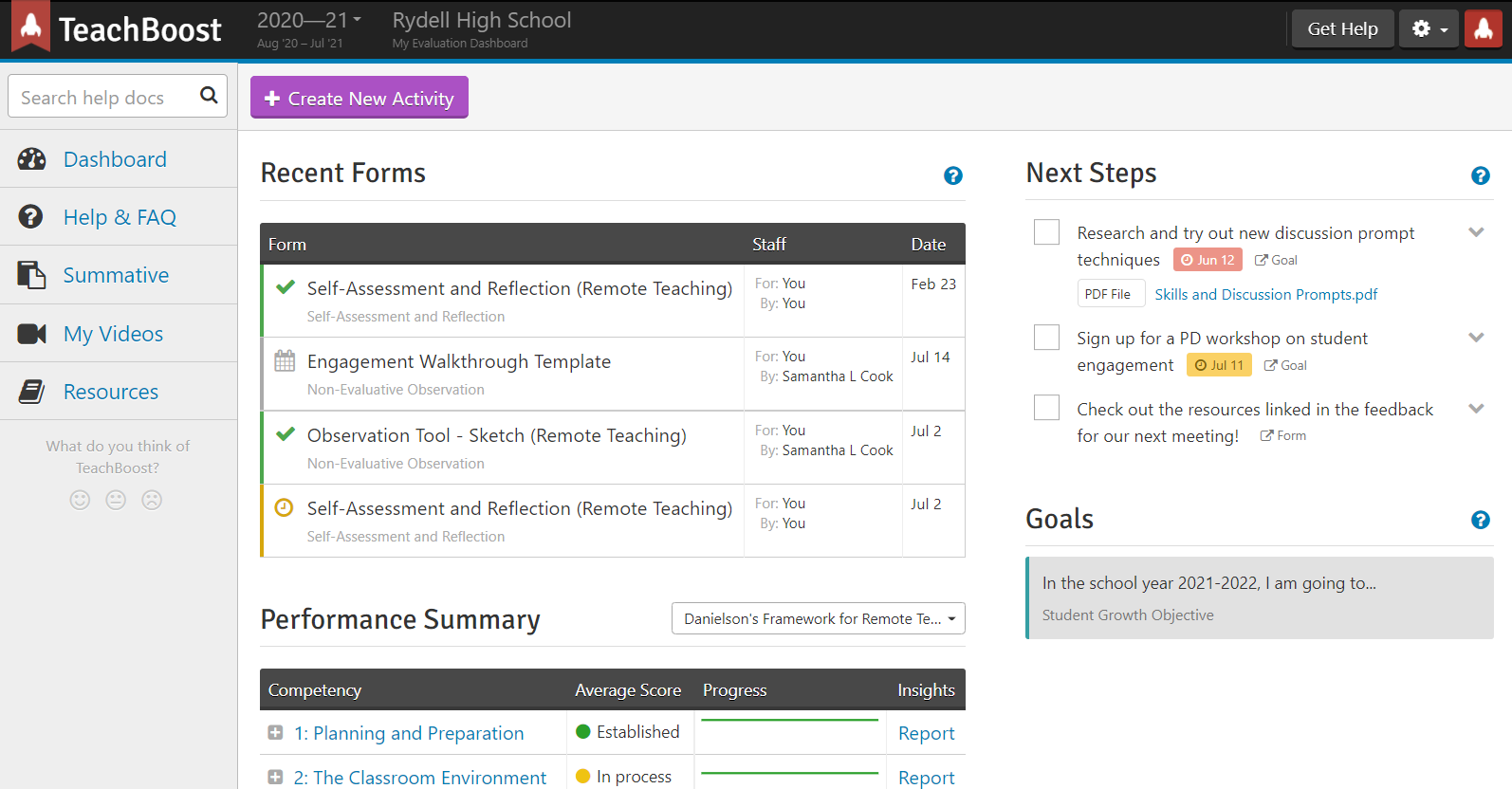This screenshot has width=1512, height=789.
Task: Sort by the Date column header
Action: [x=929, y=244]
